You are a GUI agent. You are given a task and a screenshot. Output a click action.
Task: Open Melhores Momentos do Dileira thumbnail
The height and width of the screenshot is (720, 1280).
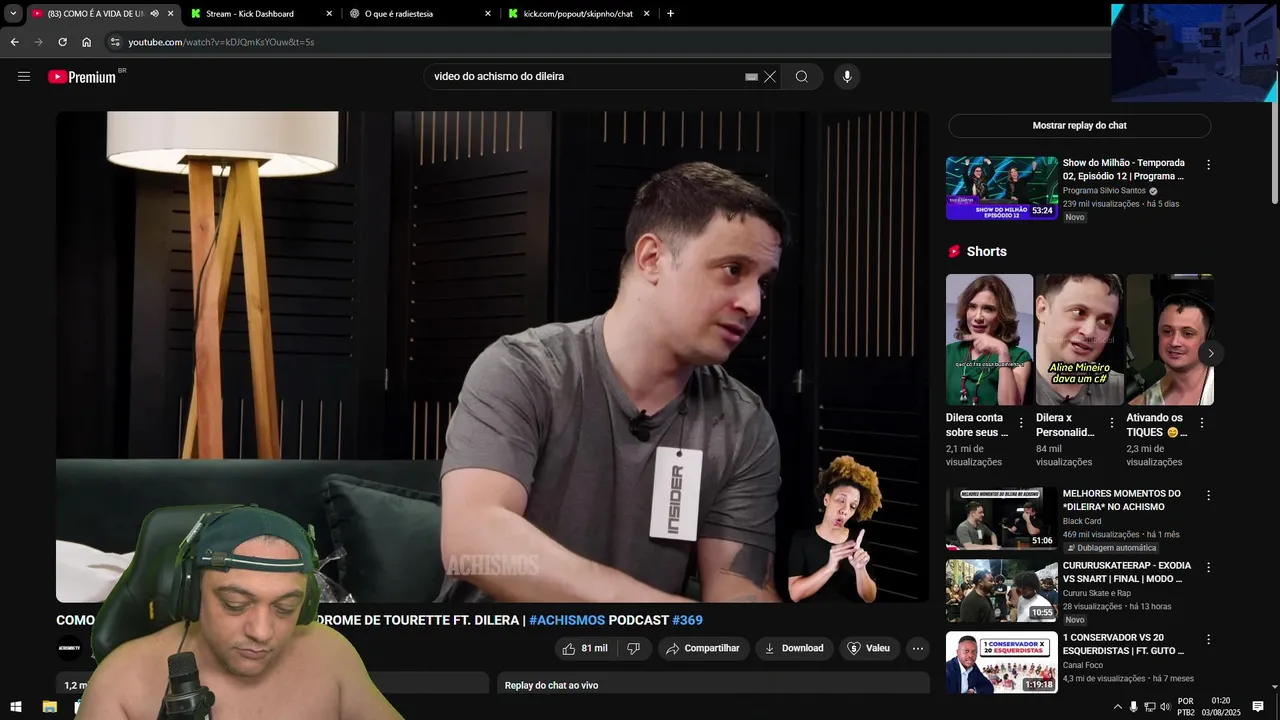click(x=1002, y=519)
